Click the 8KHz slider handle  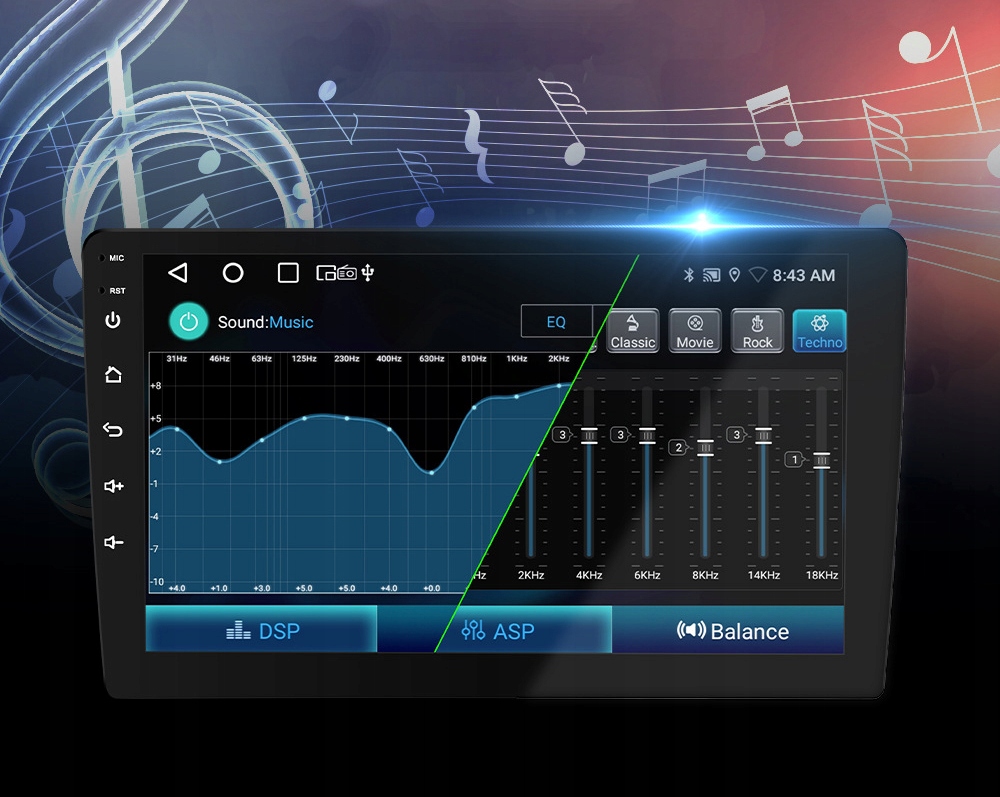pos(705,448)
